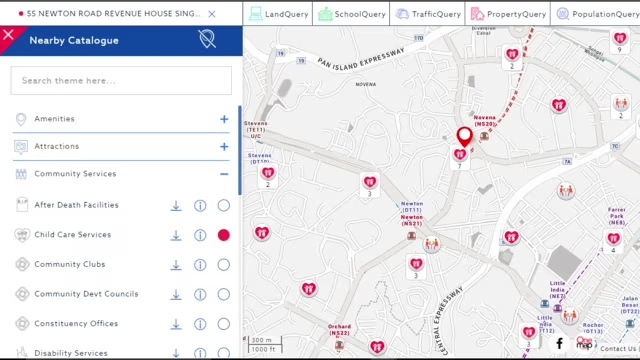Disable the Child Care Services layer
Screen dimensions: 640x360
[x=224, y=235]
